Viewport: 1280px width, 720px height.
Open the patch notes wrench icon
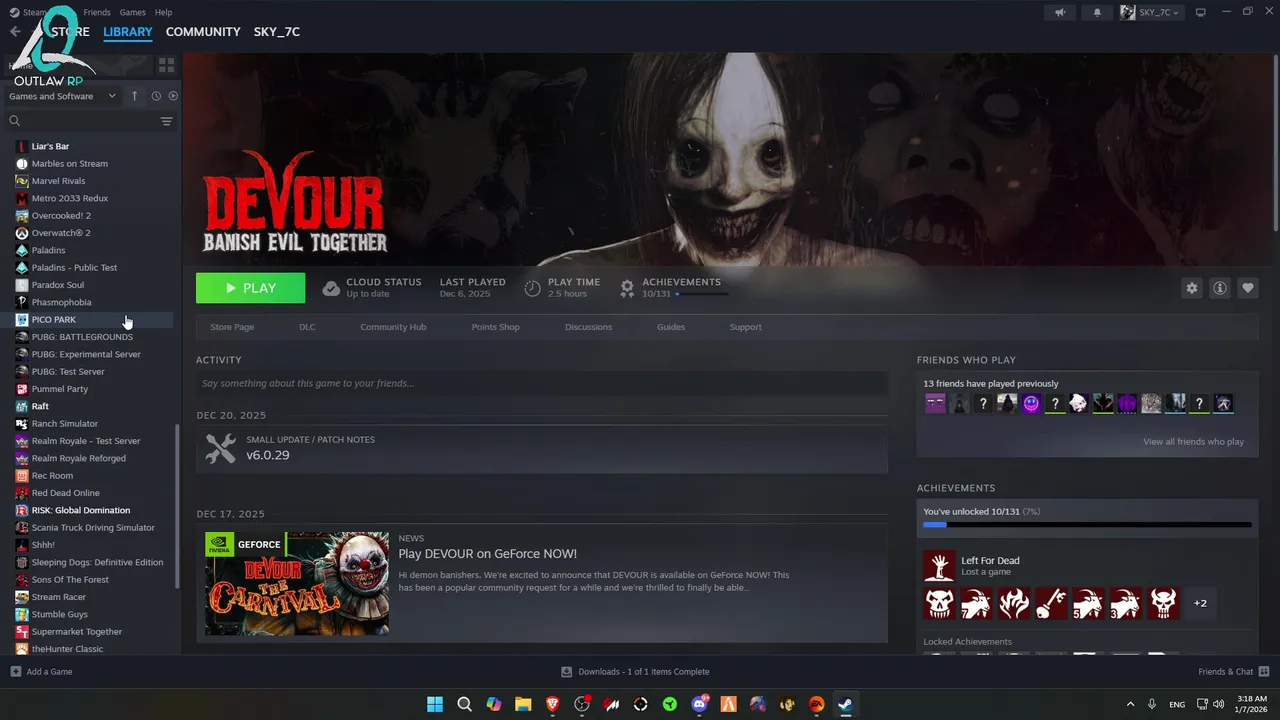coord(221,448)
